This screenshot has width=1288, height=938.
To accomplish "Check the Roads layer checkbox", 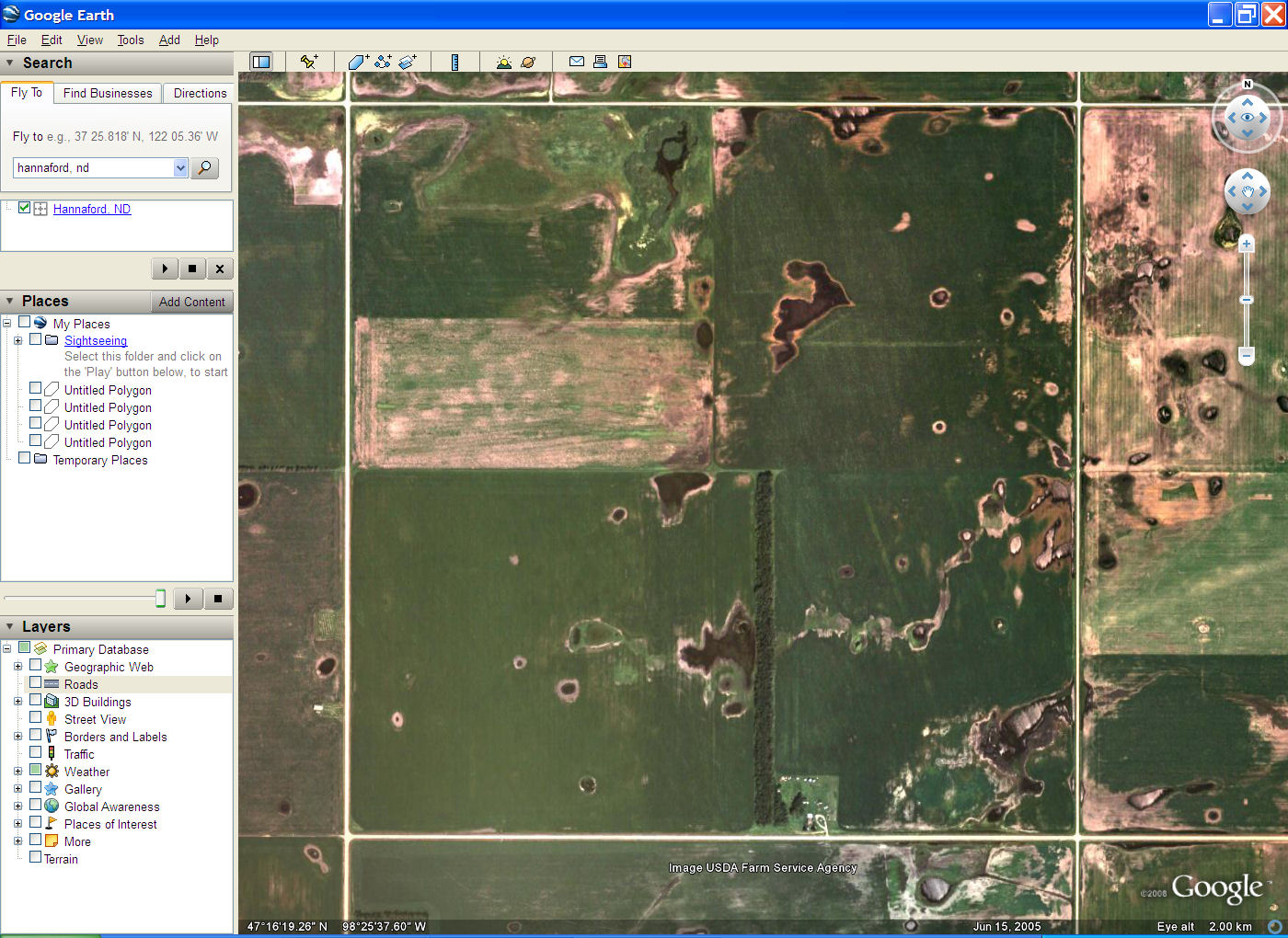I will click(x=35, y=682).
